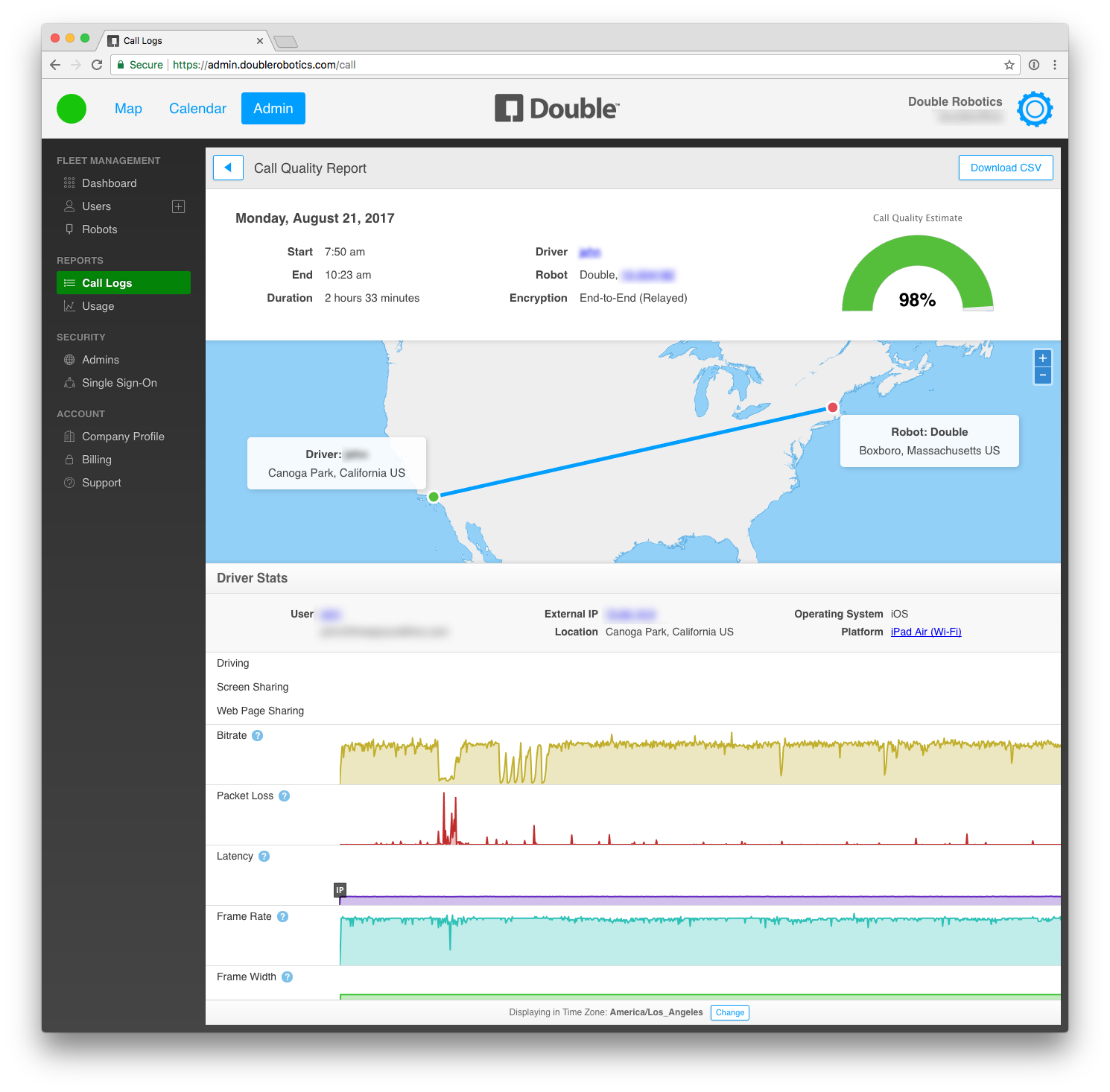The image size is (1110, 1092).
Task: Go to Usage reports in sidebar
Action: click(98, 306)
